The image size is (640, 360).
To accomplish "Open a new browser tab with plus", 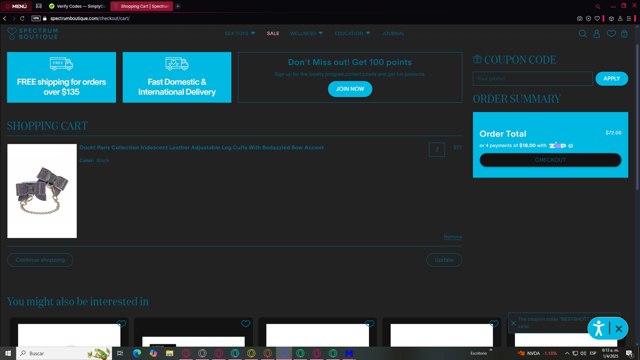I will pyautogui.click(x=178, y=6).
